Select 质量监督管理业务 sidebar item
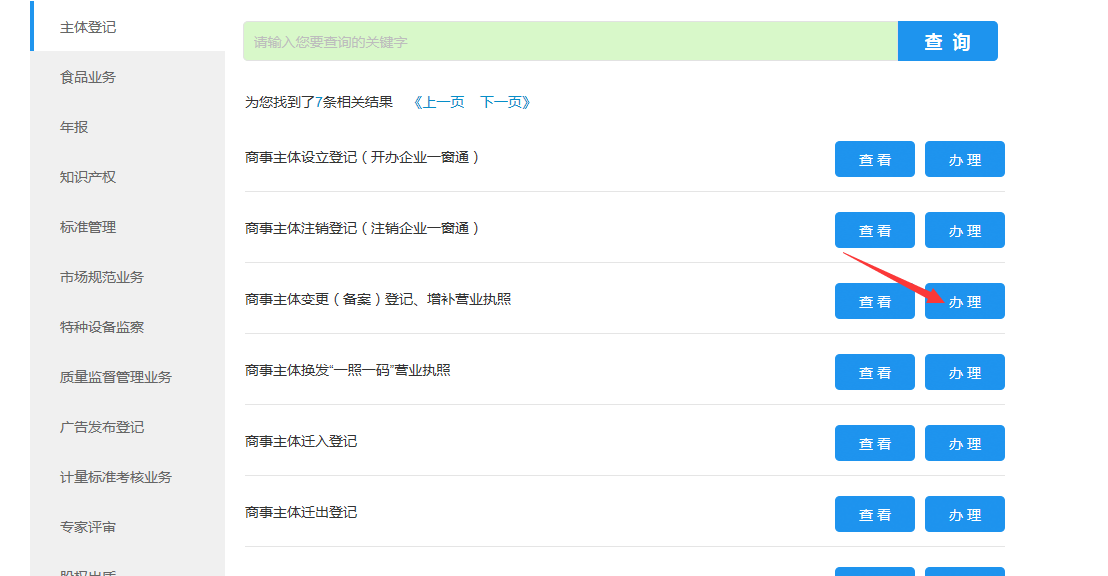The height and width of the screenshot is (576, 1108). [116, 377]
